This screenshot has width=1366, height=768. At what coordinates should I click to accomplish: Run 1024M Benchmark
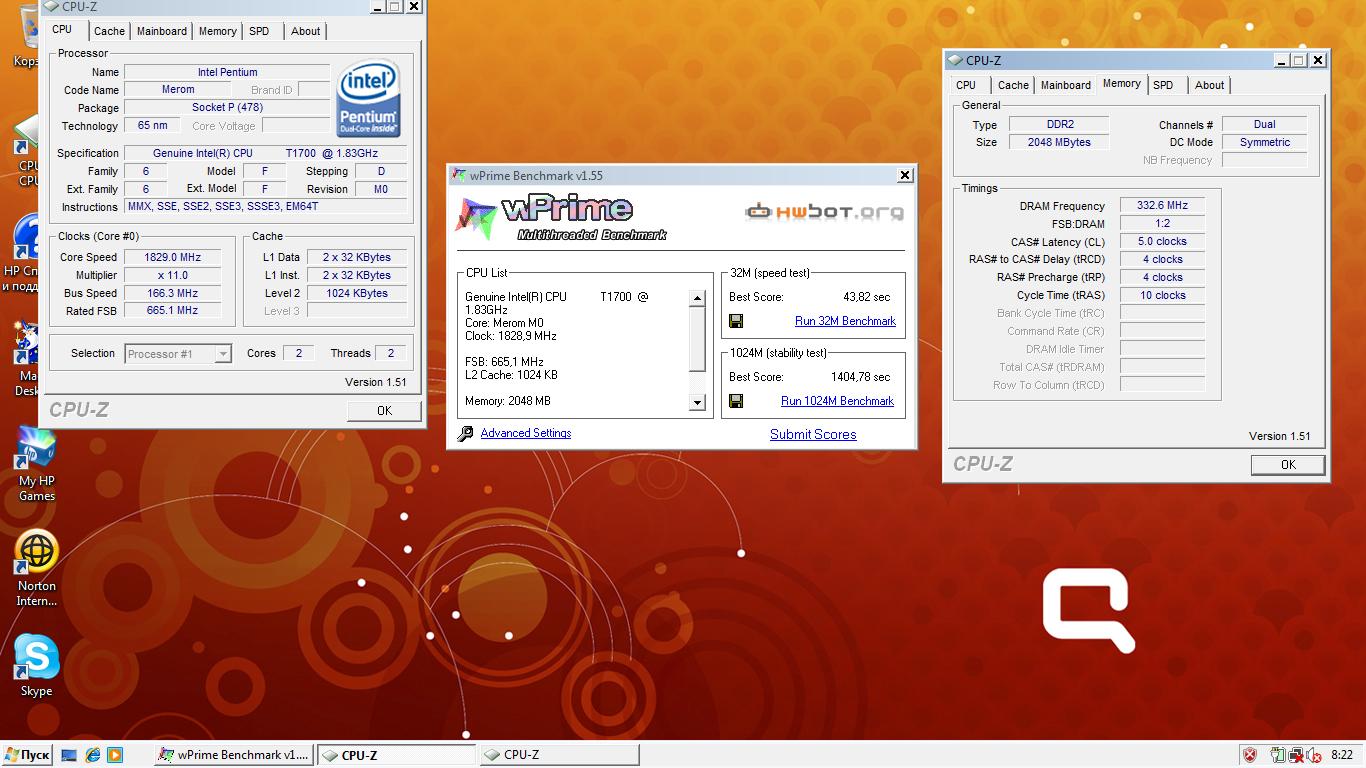click(837, 401)
